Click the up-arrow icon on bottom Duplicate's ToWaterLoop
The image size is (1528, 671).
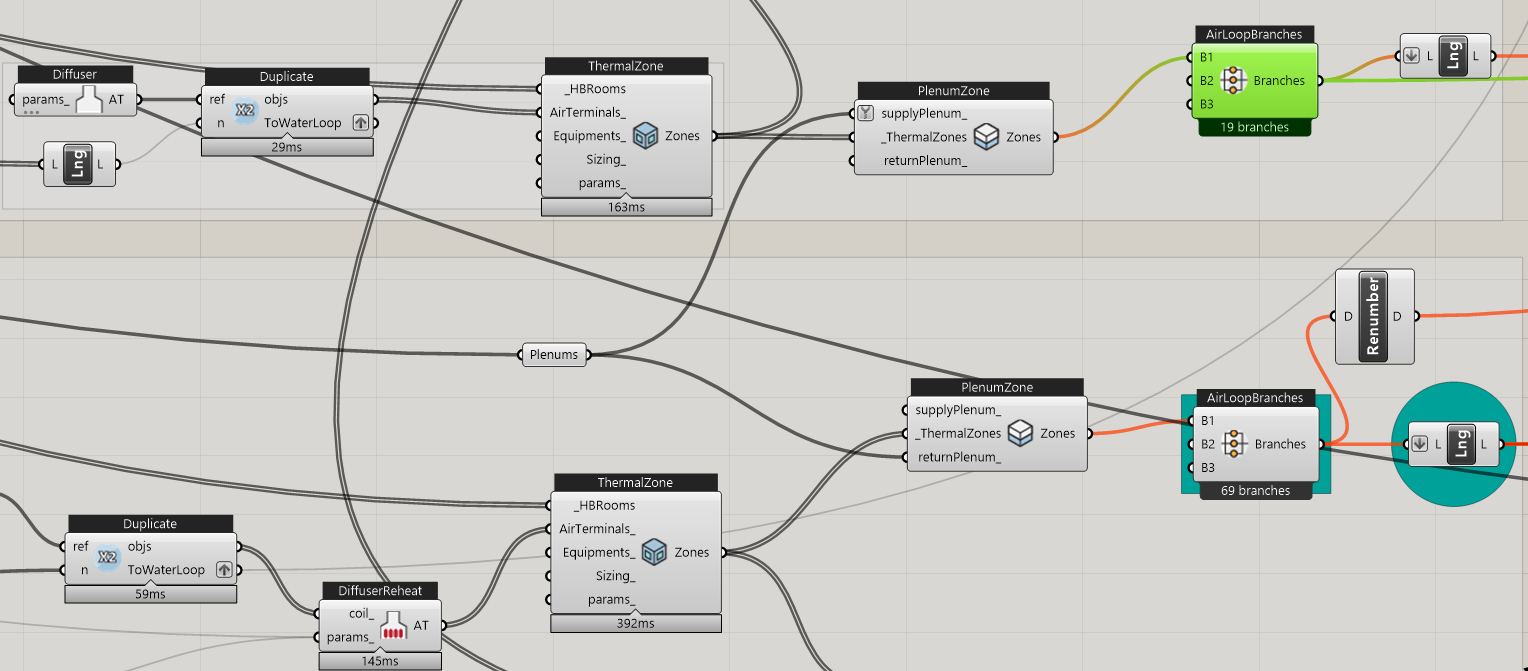224,570
